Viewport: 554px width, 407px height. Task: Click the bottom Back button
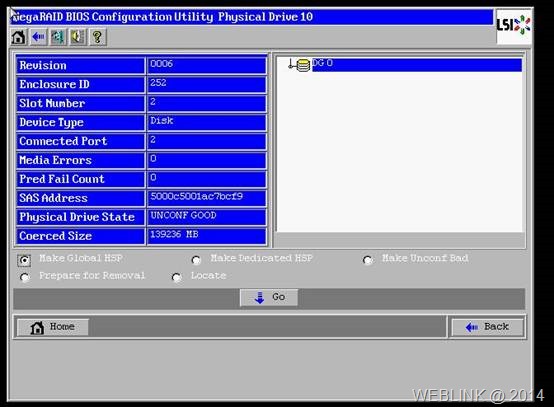tap(487, 327)
